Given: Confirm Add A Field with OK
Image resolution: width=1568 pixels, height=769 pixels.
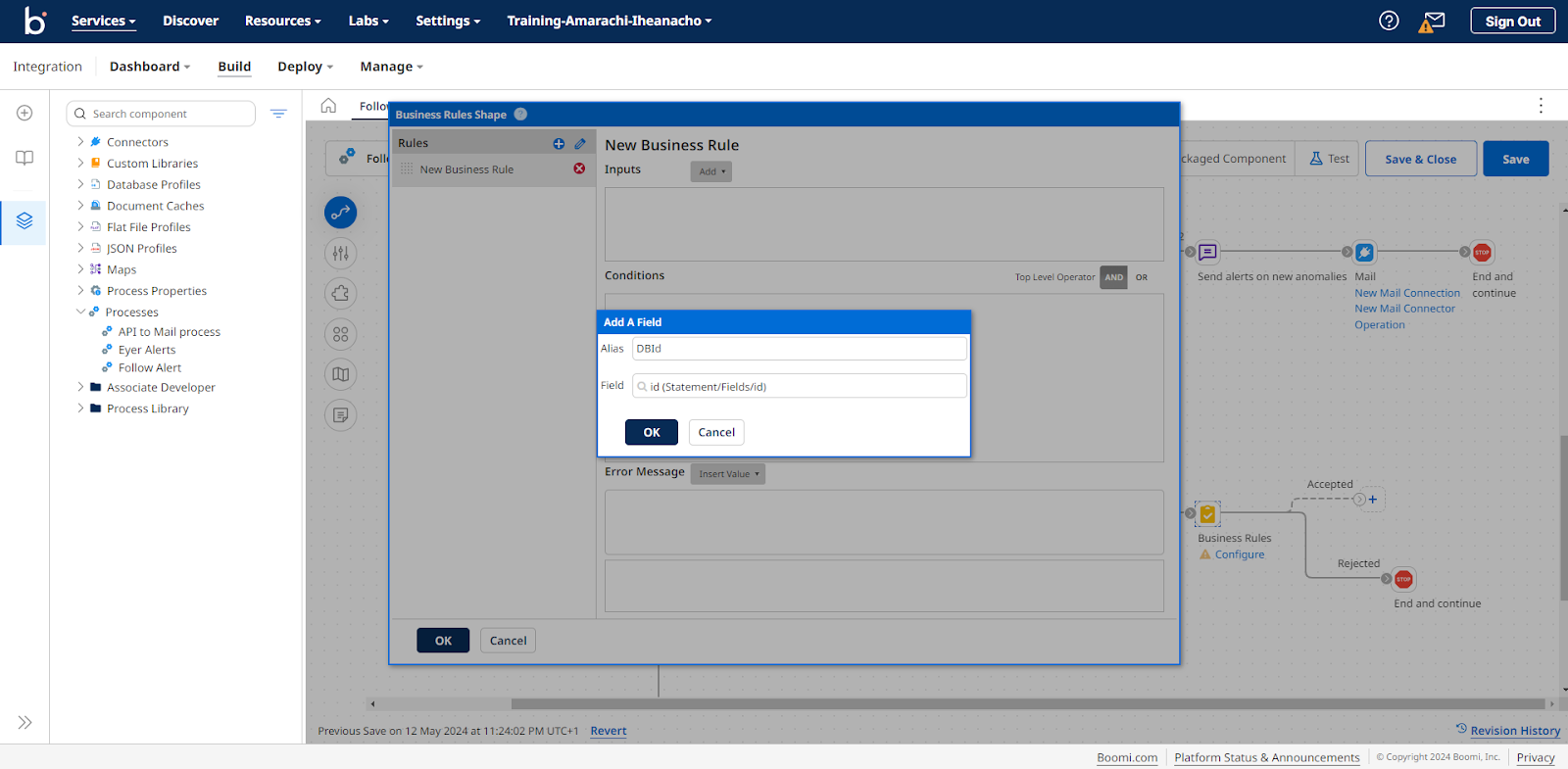Looking at the screenshot, I should click(652, 432).
